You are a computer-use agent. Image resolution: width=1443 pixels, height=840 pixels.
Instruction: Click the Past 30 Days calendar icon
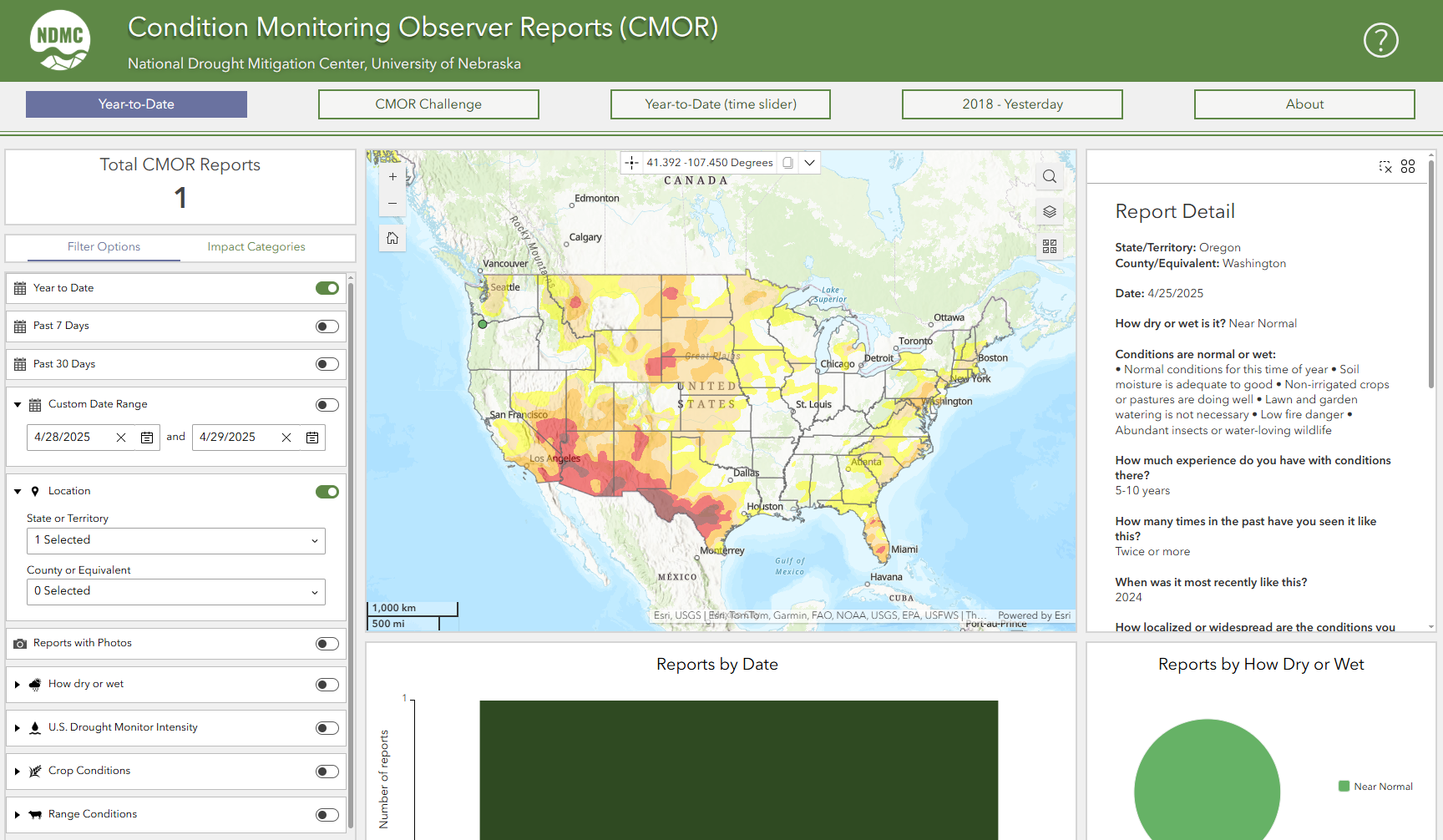pos(20,364)
